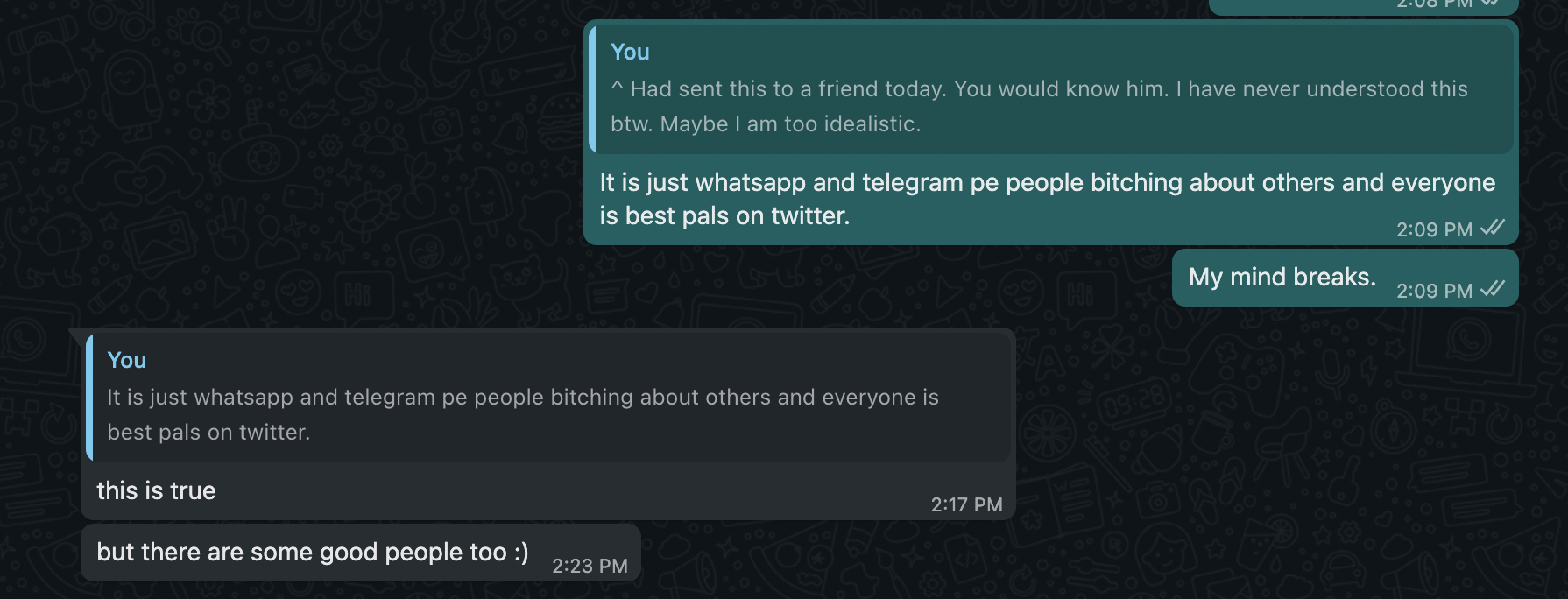Image resolution: width=1568 pixels, height=599 pixels.
Task: Click the "You" sender name in the outgoing quote
Action: click(630, 52)
